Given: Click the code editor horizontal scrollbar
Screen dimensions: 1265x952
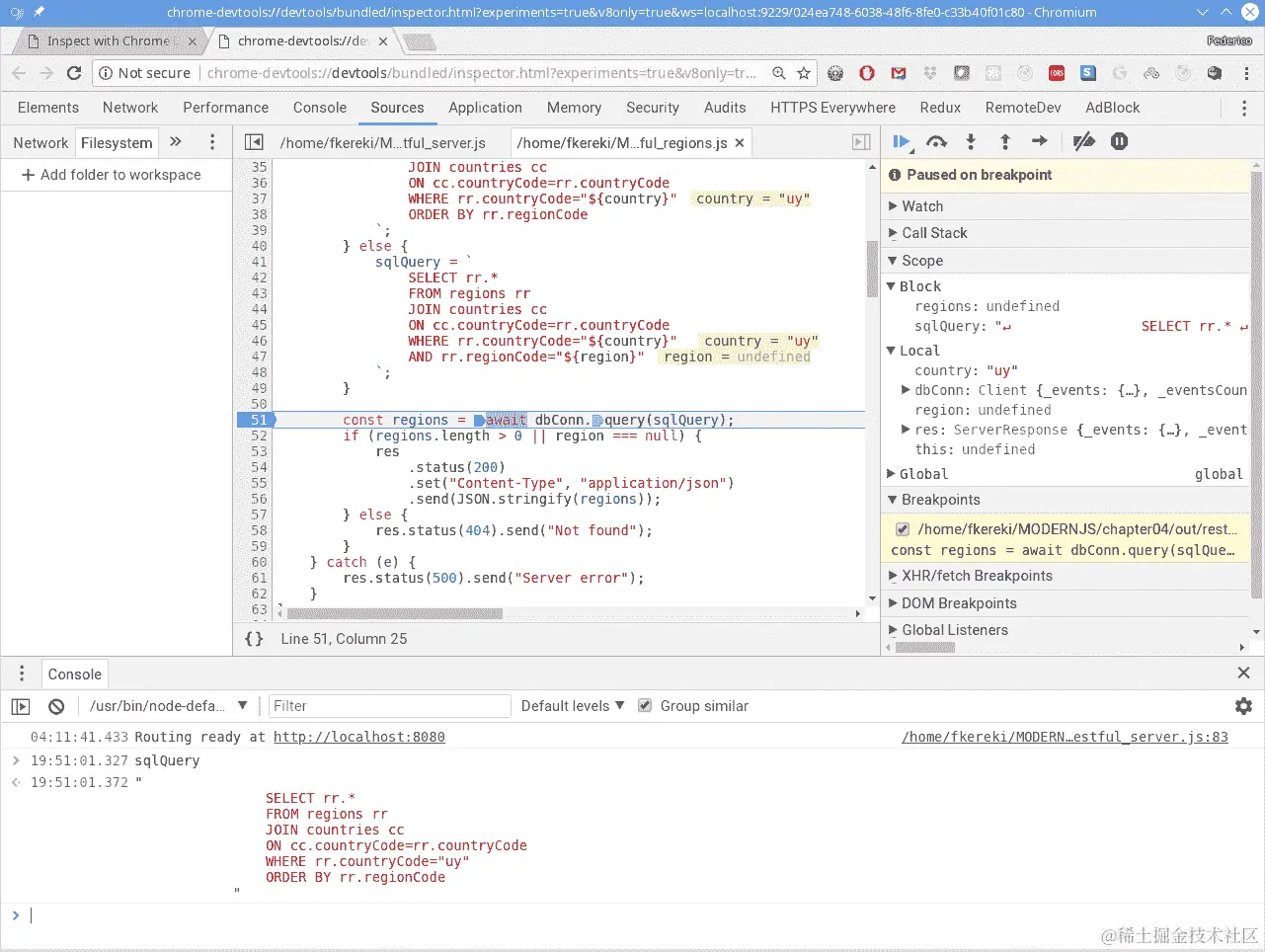Looking at the screenshot, I should click(395, 613).
